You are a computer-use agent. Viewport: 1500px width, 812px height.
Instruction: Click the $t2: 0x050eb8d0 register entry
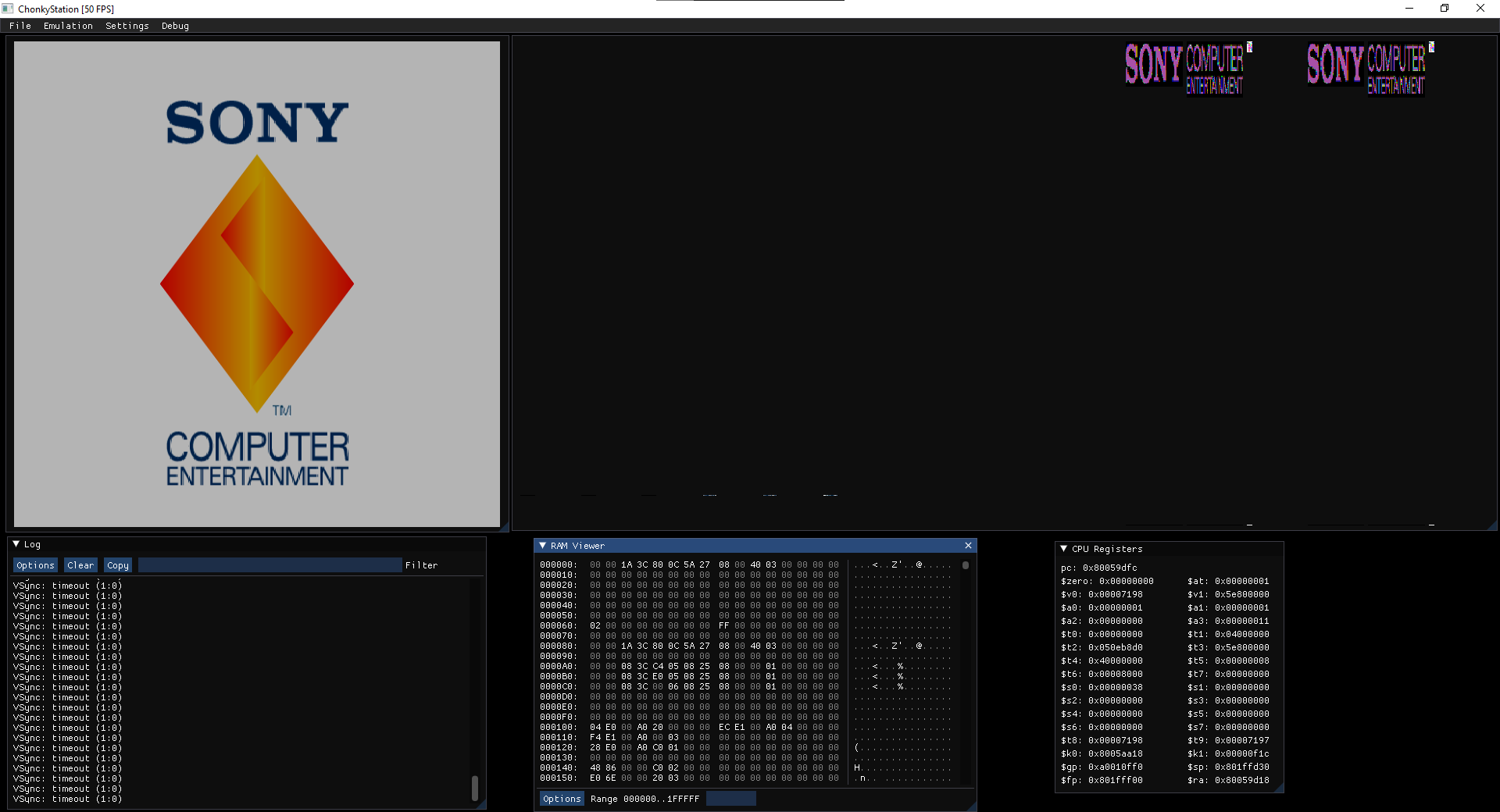click(x=1102, y=647)
